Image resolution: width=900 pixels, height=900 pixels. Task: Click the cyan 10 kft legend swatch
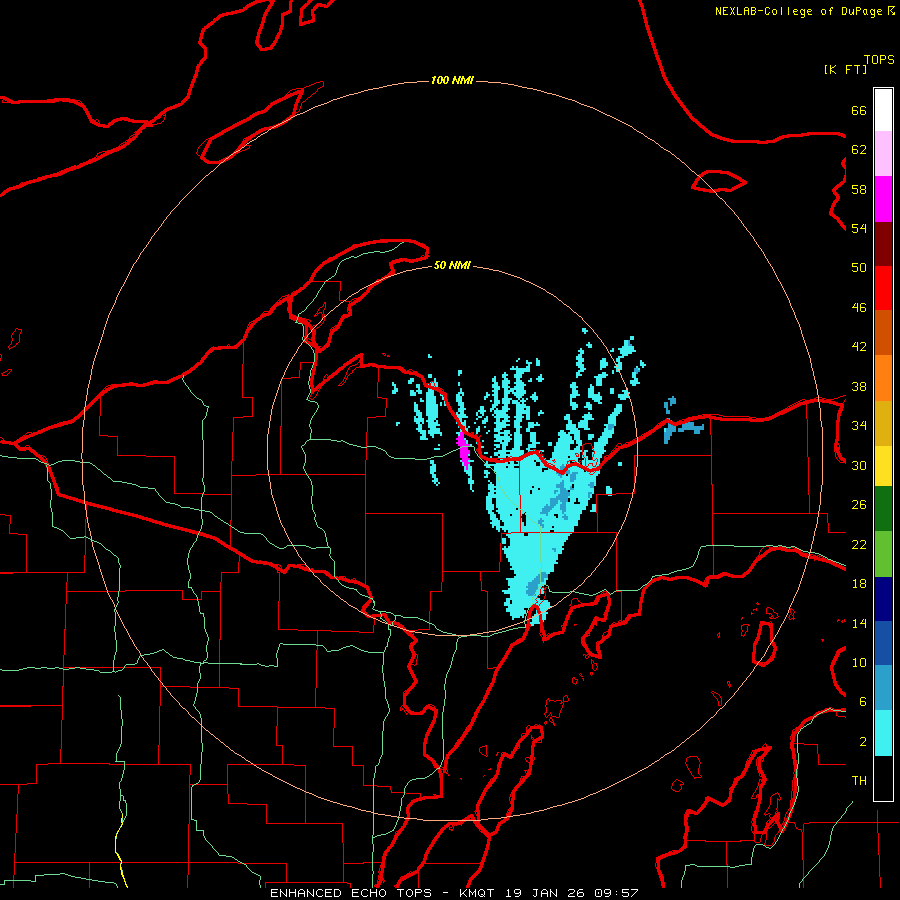pyautogui.click(x=883, y=733)
